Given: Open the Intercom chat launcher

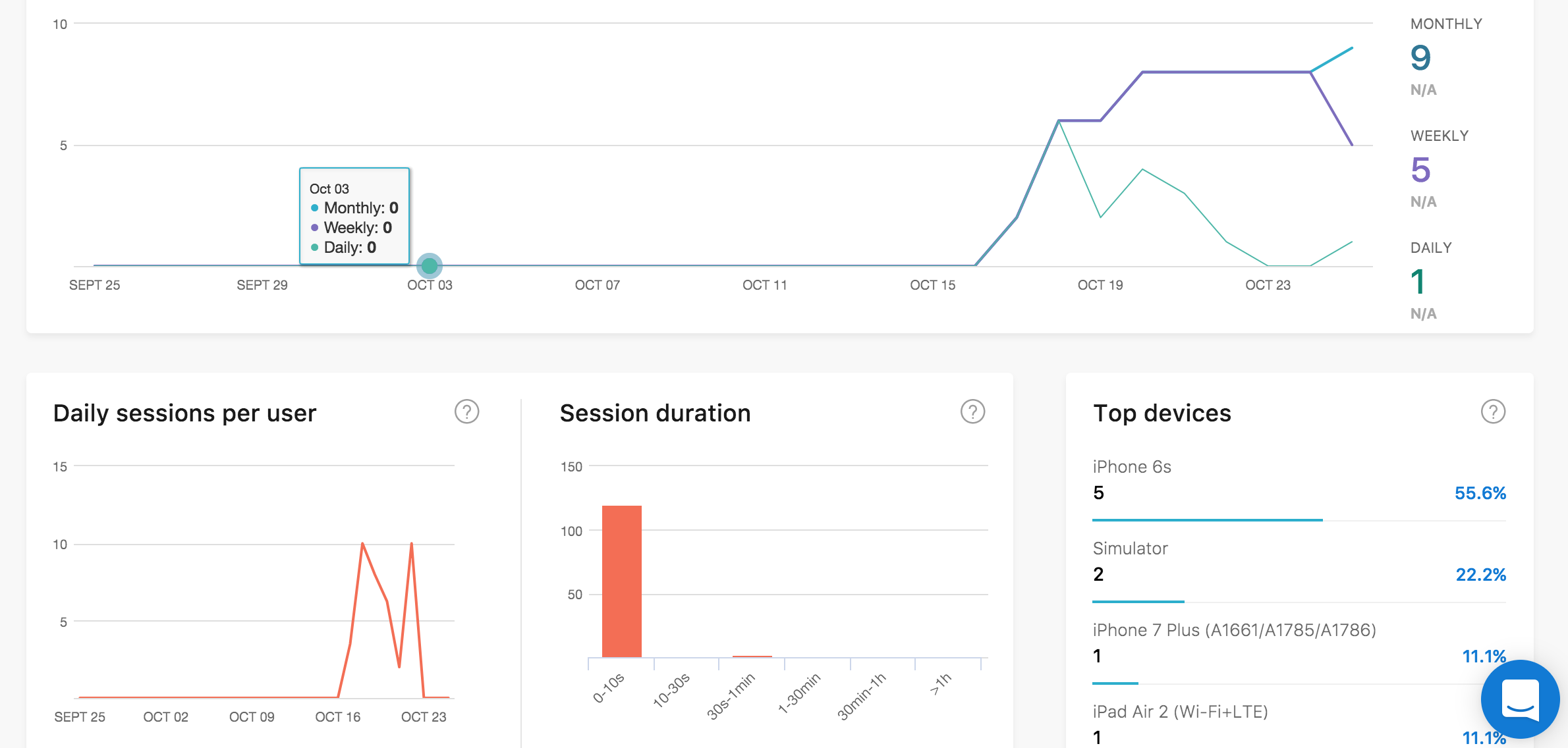Looking at the screenshot, I should (1520, 699).
